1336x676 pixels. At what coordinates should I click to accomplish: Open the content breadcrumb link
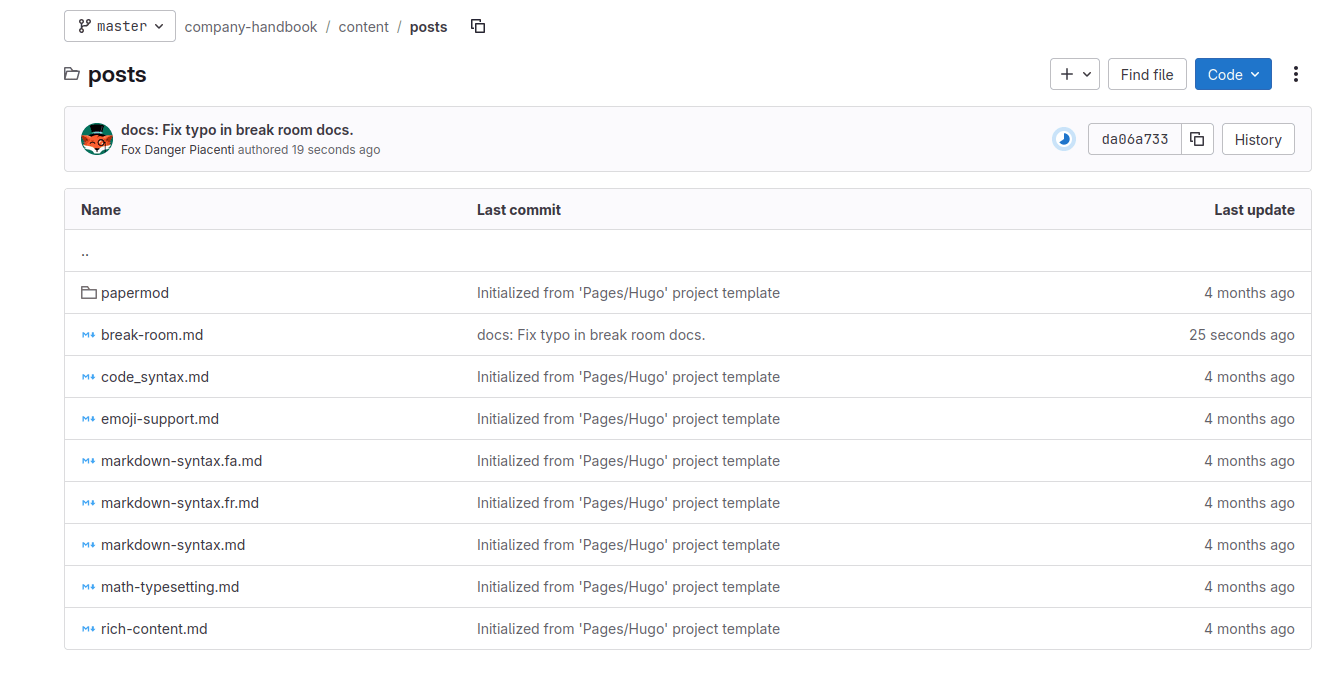[x=363, y=27]
